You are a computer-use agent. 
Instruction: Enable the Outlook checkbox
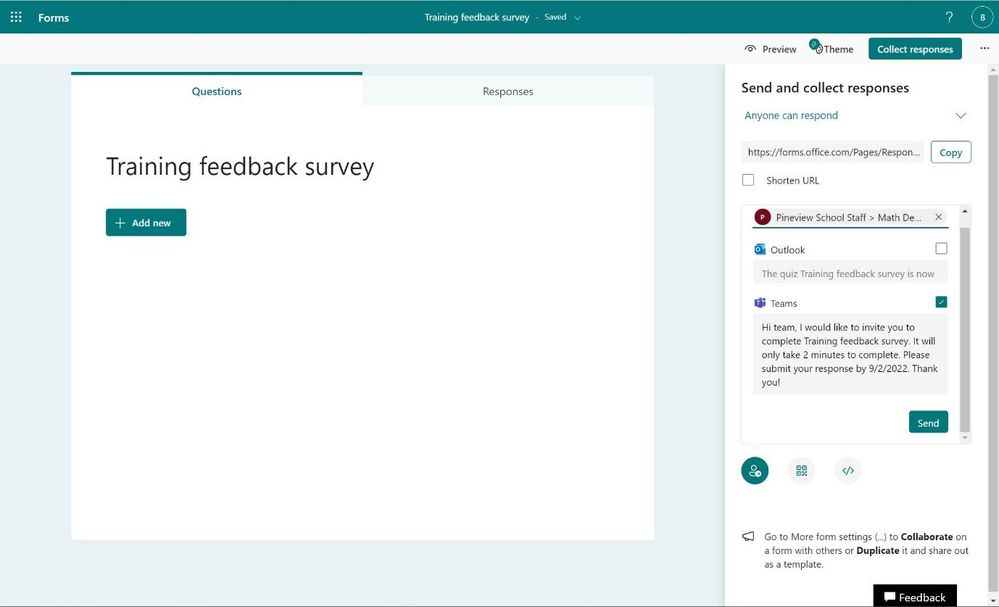(941, 248)
